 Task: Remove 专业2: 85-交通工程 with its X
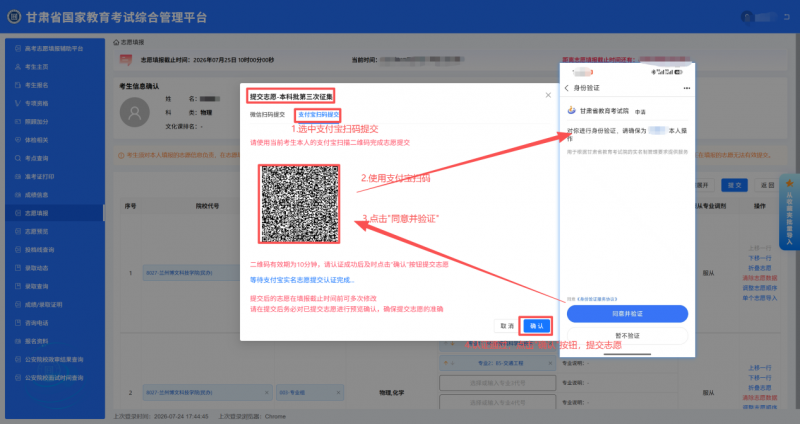point(550,363)
